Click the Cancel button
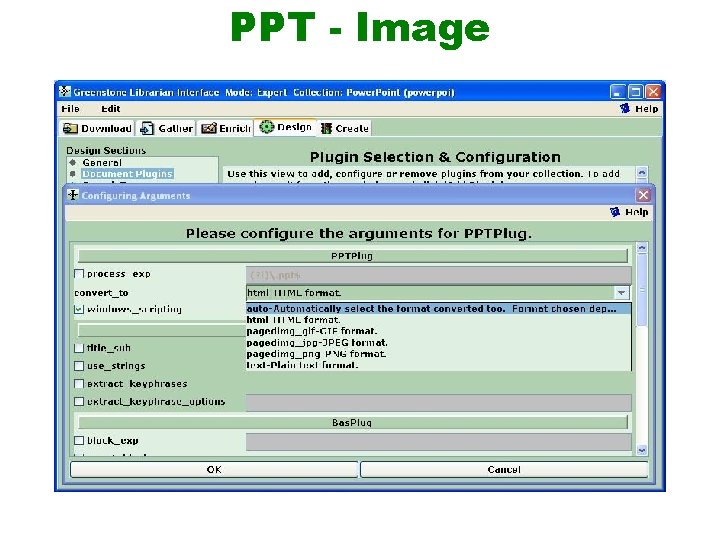Viewport: 720px width, 540px height. pos(504,469)
